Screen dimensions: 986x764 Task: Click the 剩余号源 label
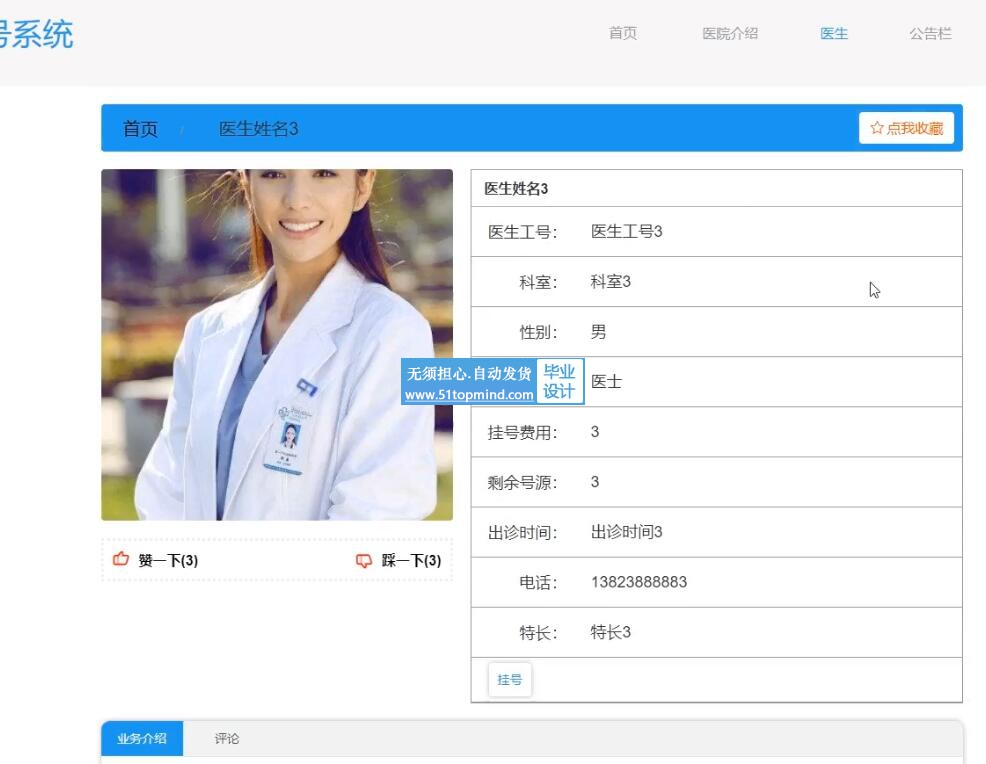point(523,483)
